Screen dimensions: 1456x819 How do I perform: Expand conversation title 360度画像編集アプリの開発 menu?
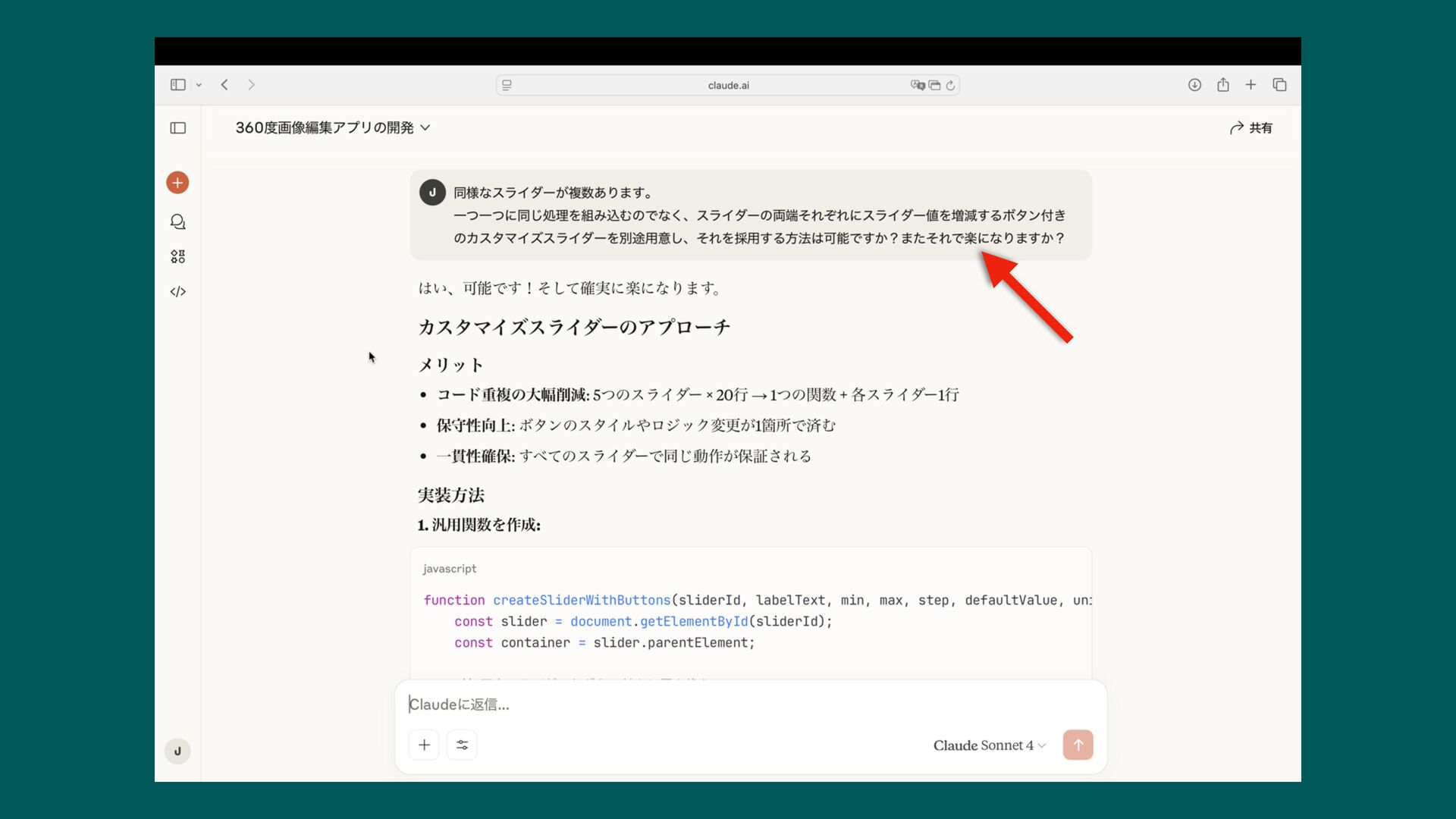332,127
